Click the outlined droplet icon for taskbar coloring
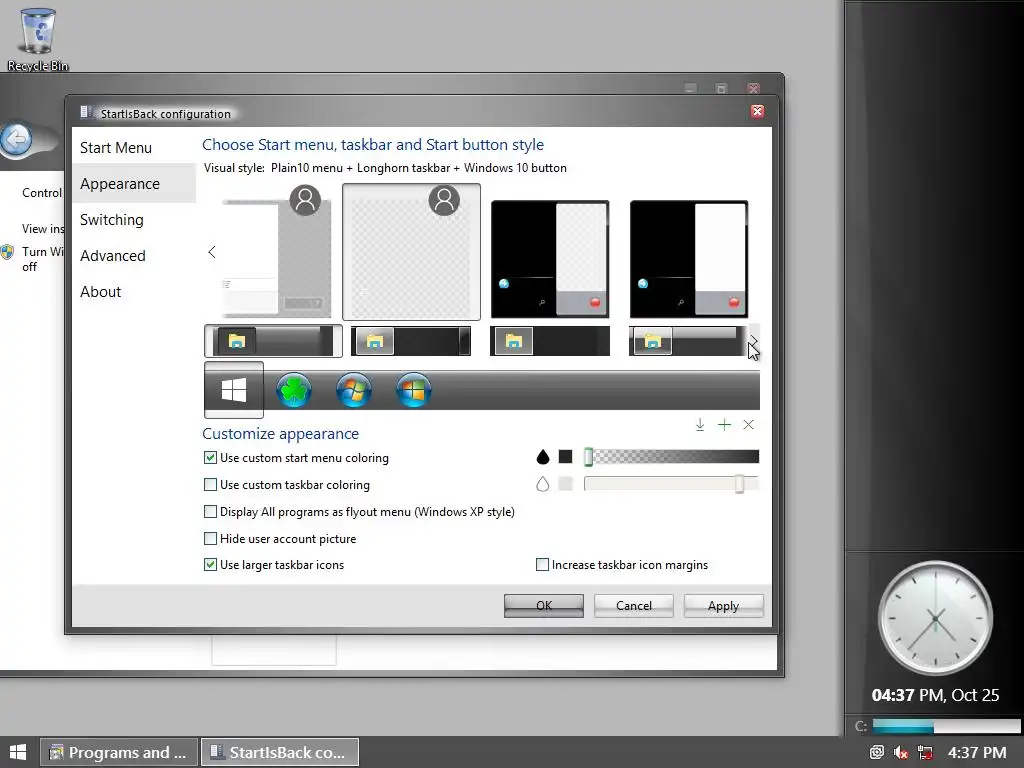Screen dimensions: 1024x768 543,484
